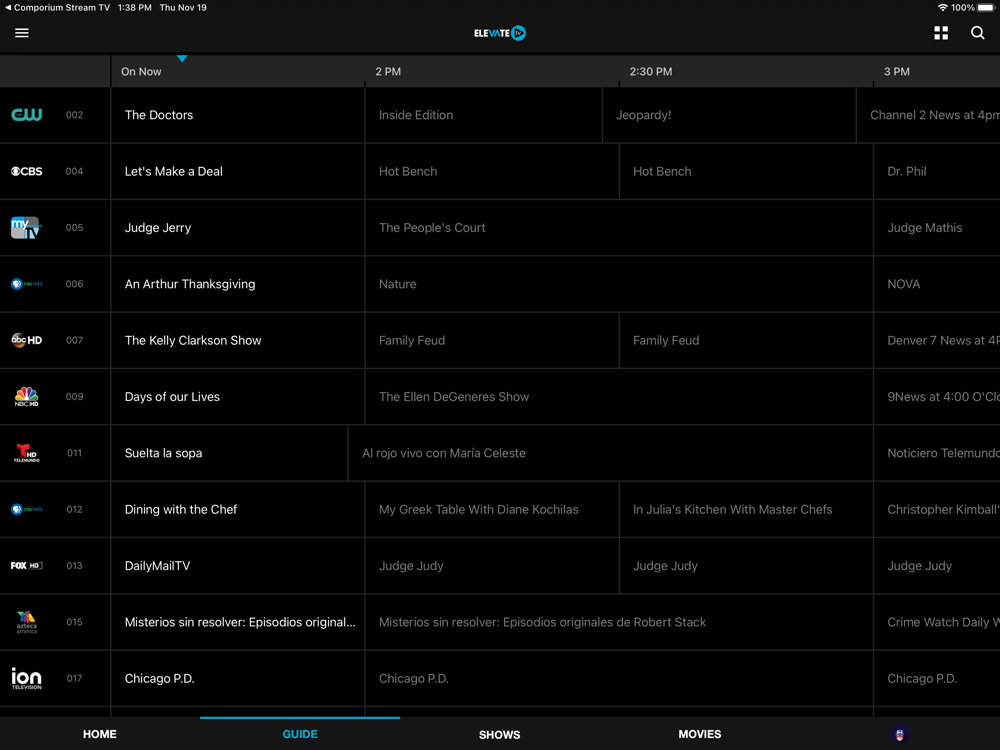Select Inside Edition at 2 PM
Viewport: 1000px width, 750px height.
click(483, 115)
